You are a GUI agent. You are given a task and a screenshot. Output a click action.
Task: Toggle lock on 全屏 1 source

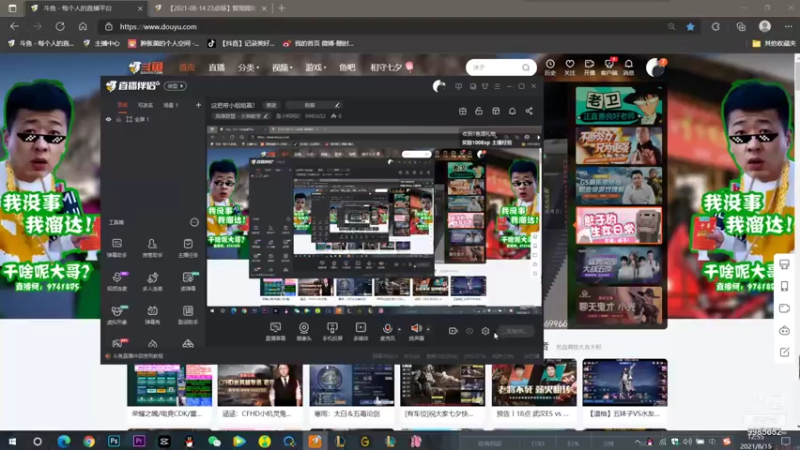tap(118, 119)
